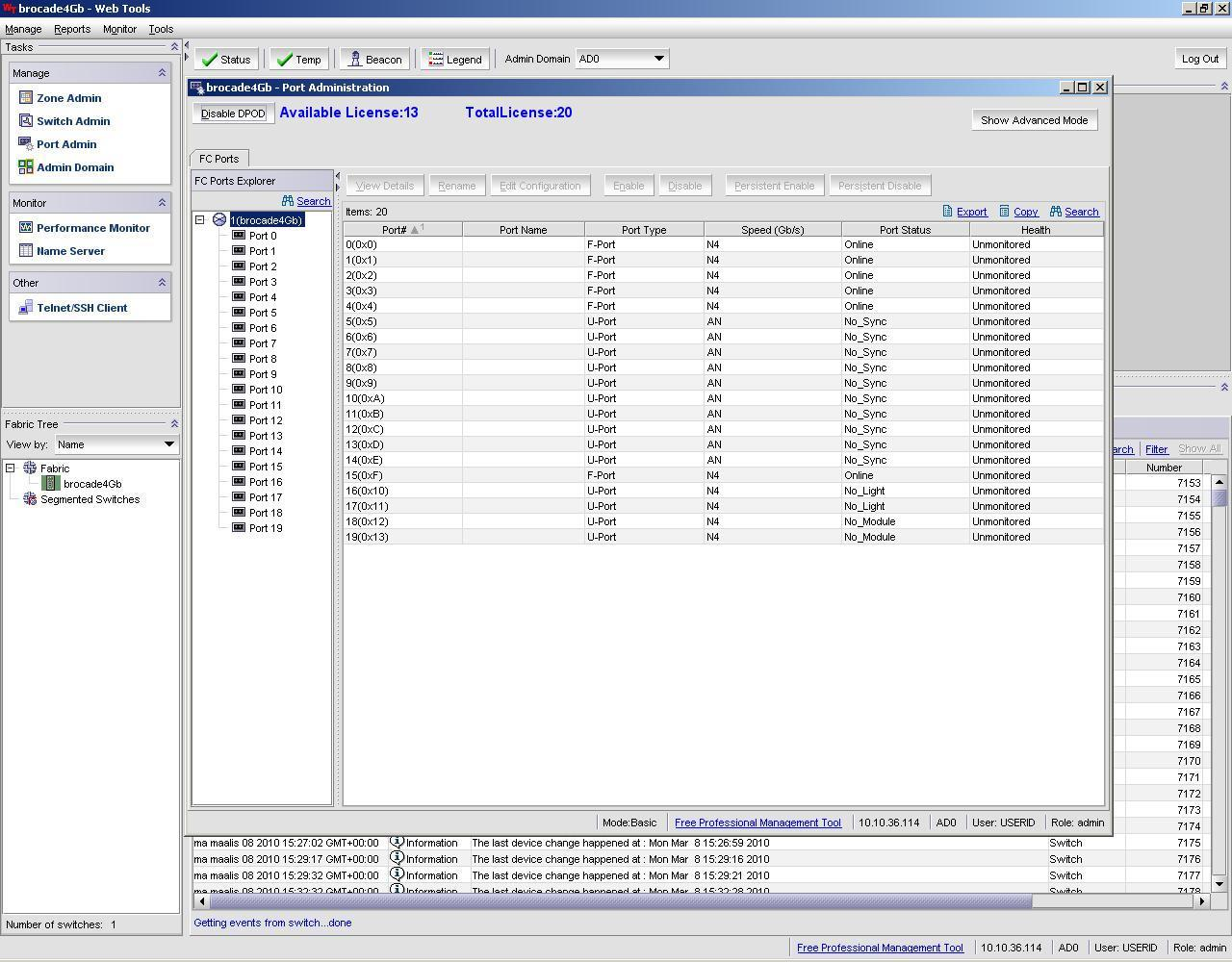The image size is (1232, 962).
Task: Click Show Advanced Mode button
Action: click(1035, 120)
